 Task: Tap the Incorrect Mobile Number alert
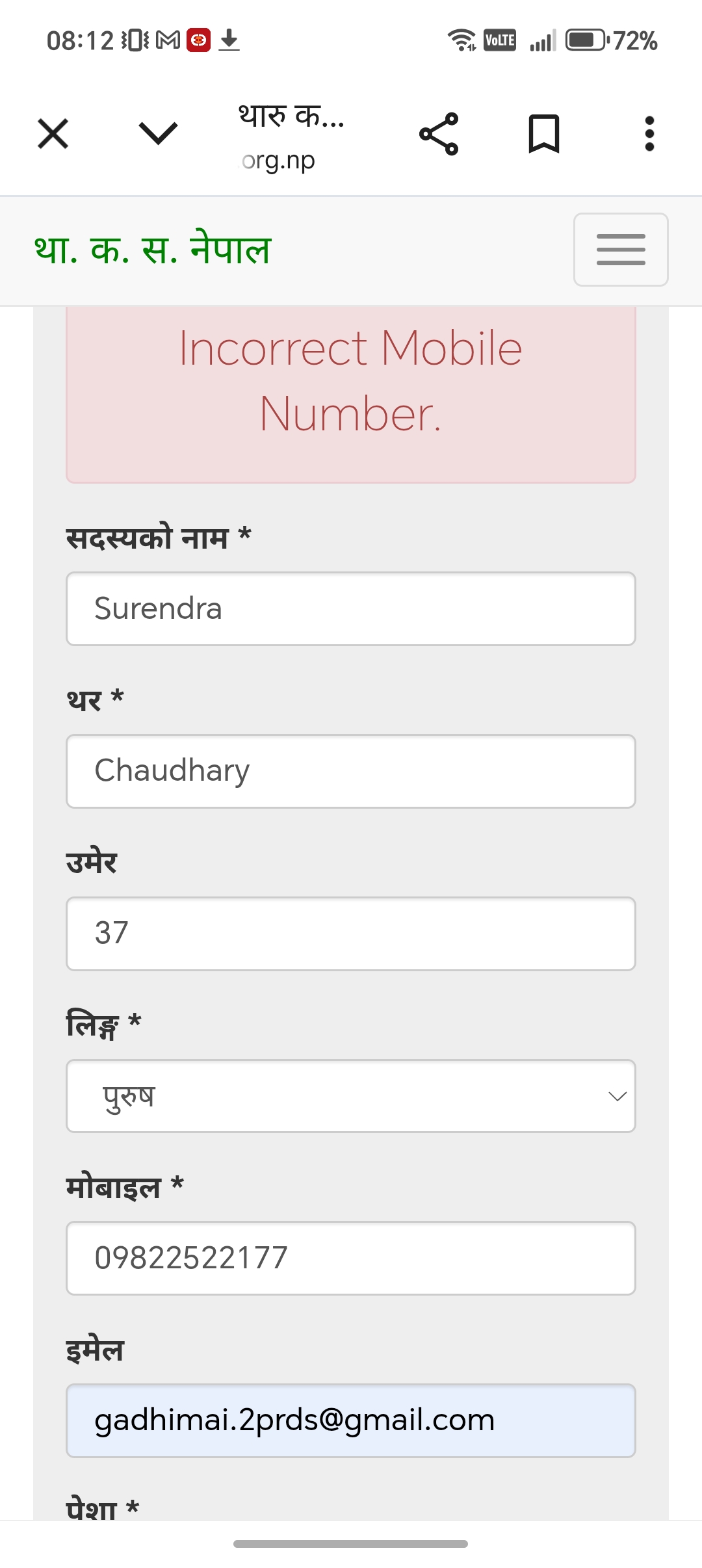[351, 382]
